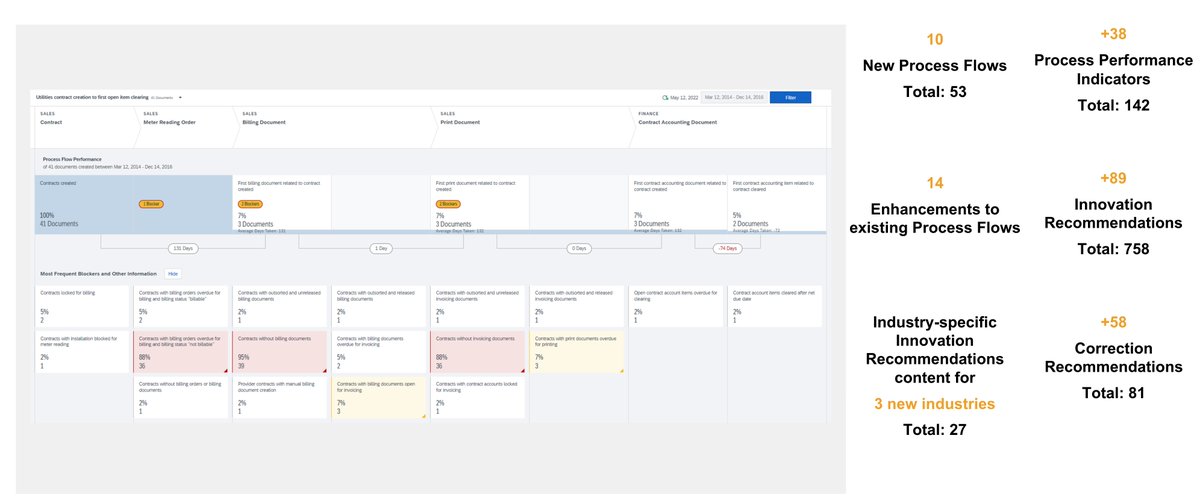Viewport: 1200px width, 503px height.
Task: Click the First contract accounting item cleared tile
Action: [x=777, y=204]
